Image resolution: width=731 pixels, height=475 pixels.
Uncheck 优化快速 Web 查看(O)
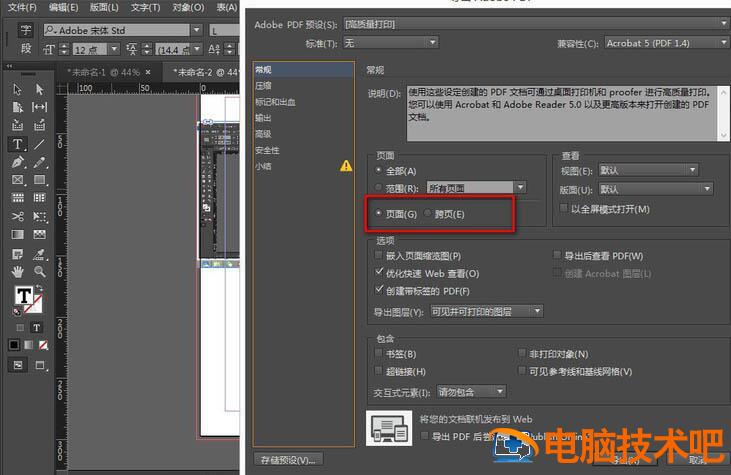(379, 272)
